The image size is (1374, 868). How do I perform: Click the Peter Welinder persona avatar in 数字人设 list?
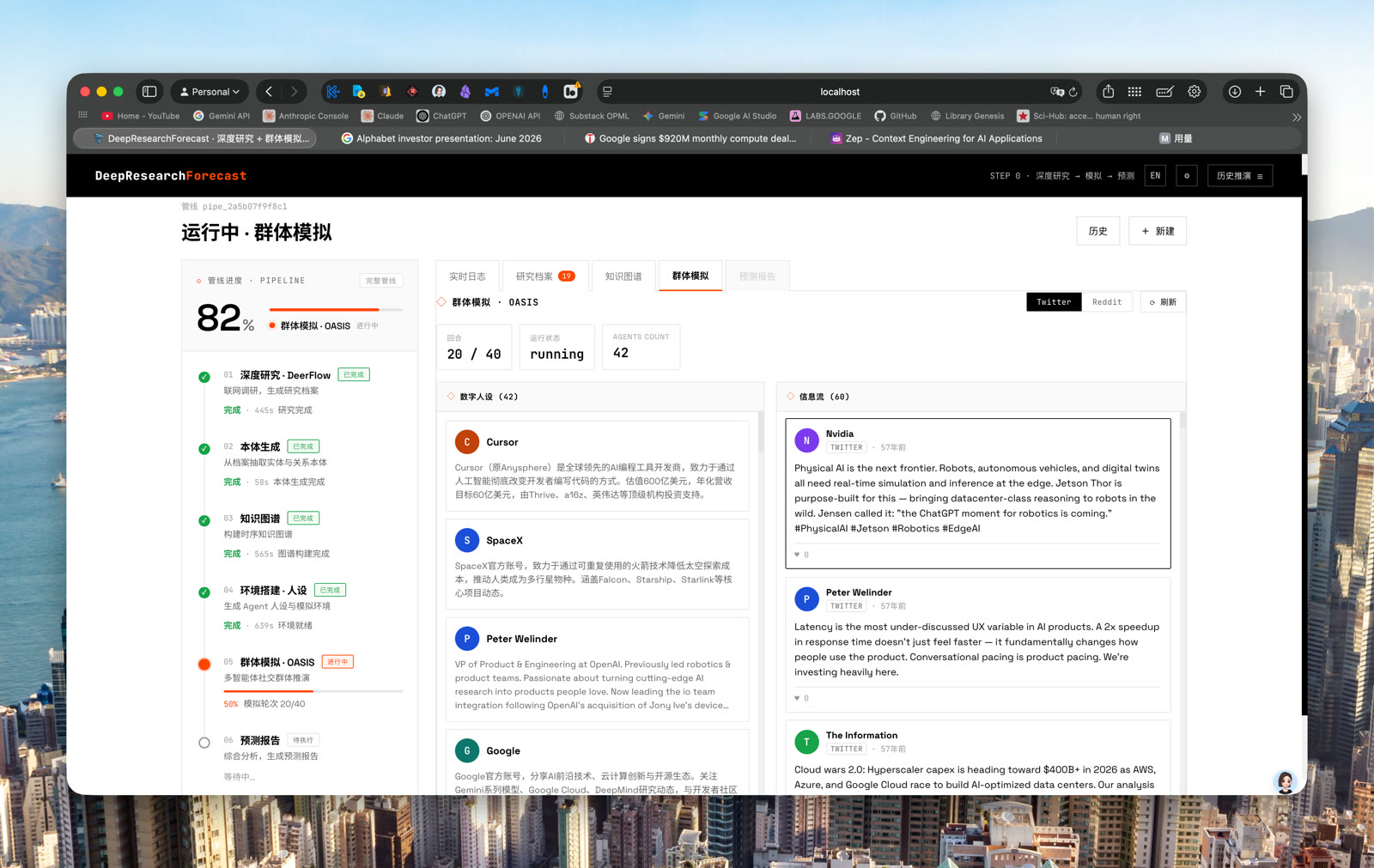pos(467,639)
